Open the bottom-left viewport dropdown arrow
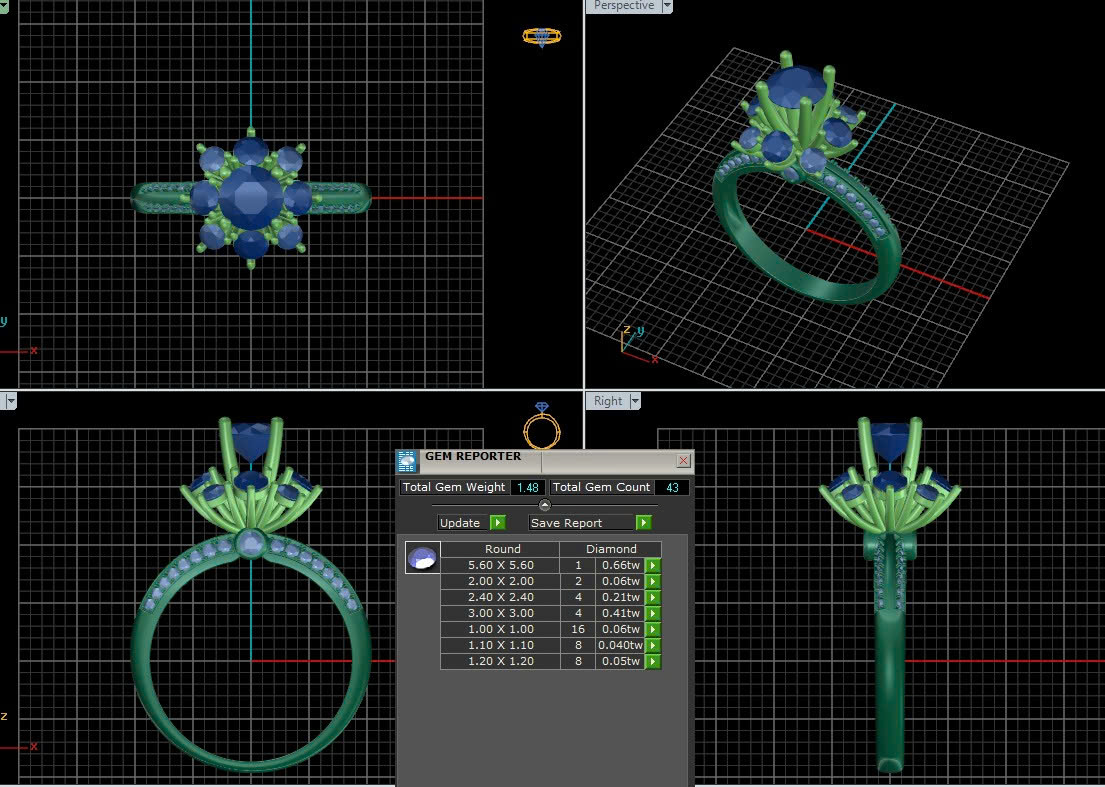Screen dimensions: 1105x787 click(x=11, y=401)
